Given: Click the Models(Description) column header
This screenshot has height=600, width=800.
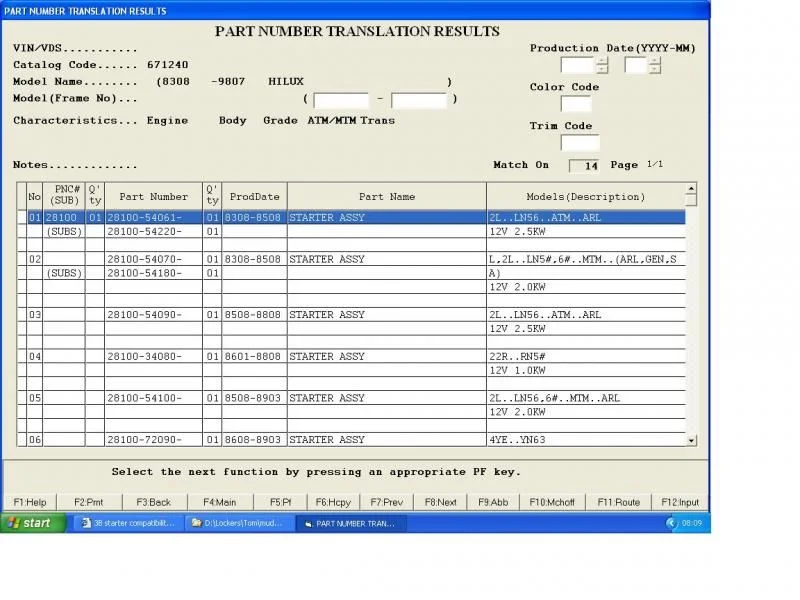Looking at the screenshot, I should pyautogui.click(x=586, y=196).
